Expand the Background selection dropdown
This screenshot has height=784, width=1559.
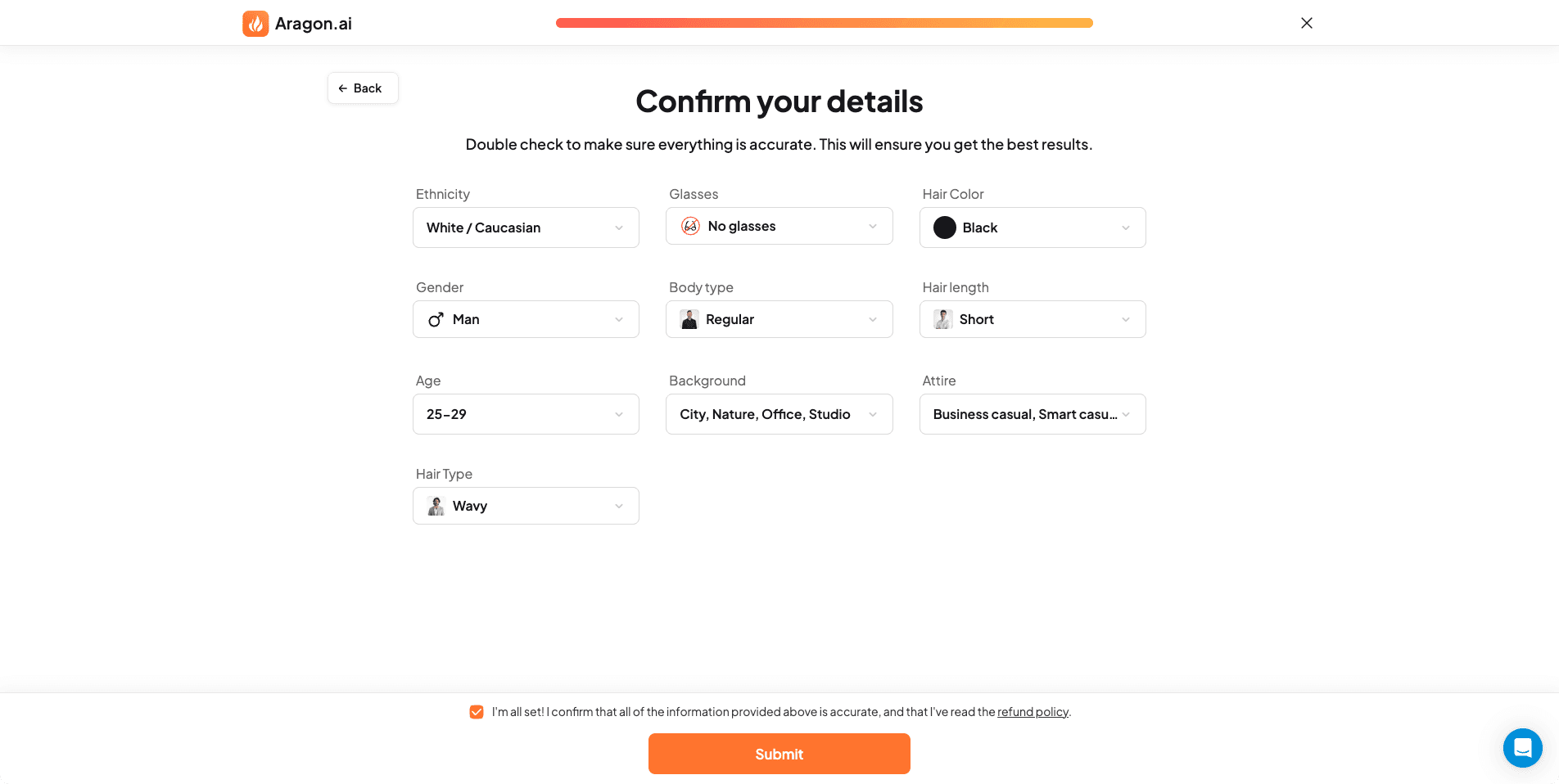(x=779, y=414)
